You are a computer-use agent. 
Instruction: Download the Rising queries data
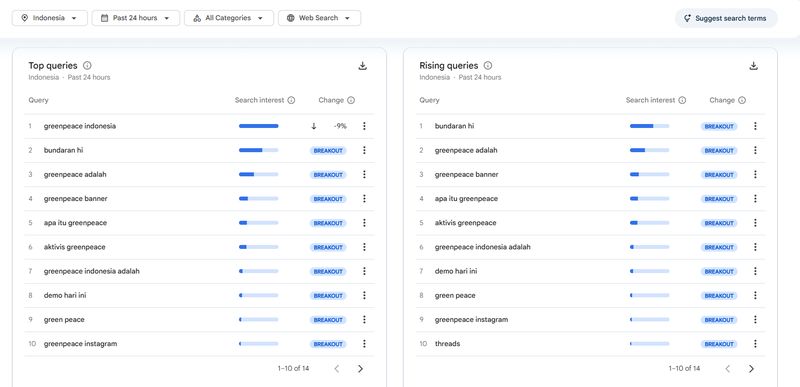754,66
